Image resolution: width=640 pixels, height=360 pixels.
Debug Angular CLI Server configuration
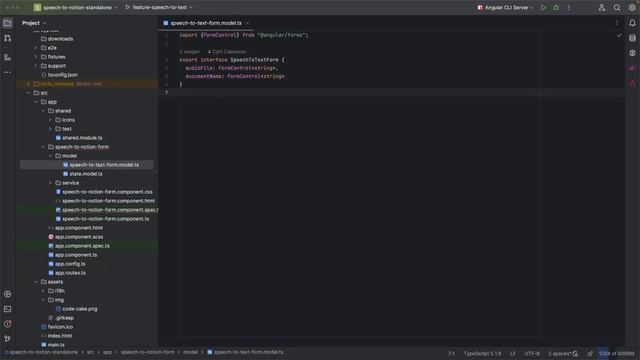(x=556, y=7)
